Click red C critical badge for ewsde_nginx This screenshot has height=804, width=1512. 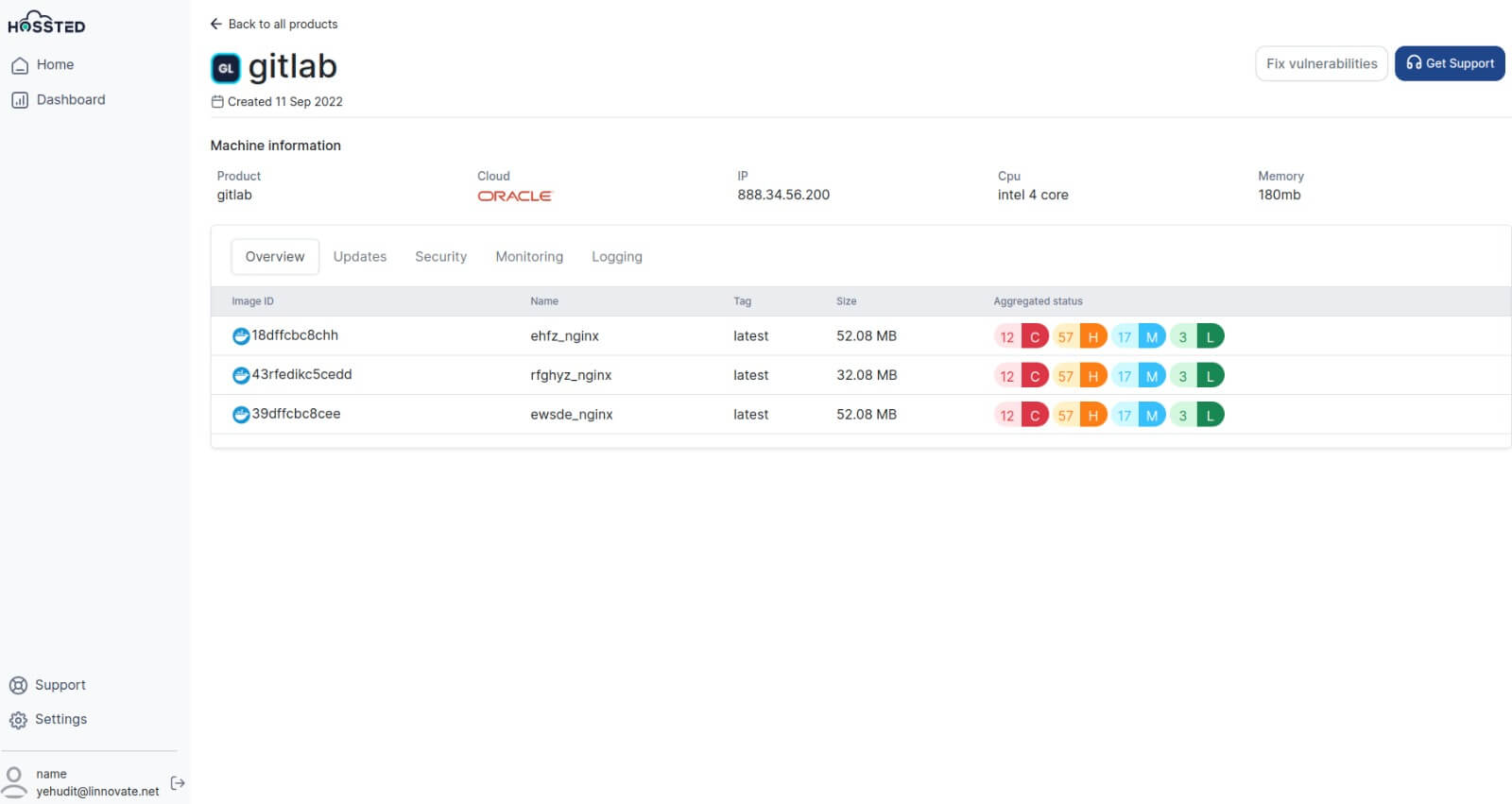pyautogui.click(x=1035, y=415)
